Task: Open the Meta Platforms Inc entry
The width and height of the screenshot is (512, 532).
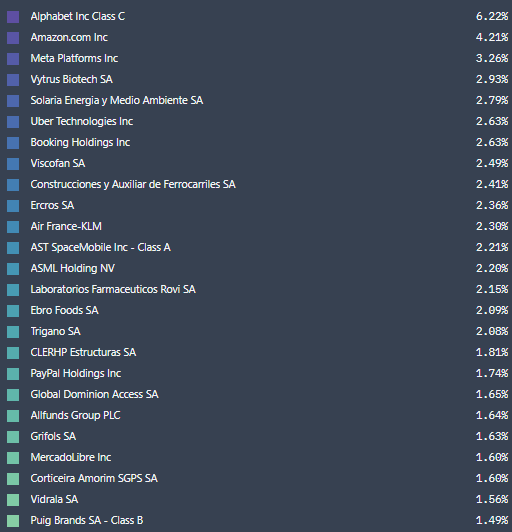Action: [74, 58]
